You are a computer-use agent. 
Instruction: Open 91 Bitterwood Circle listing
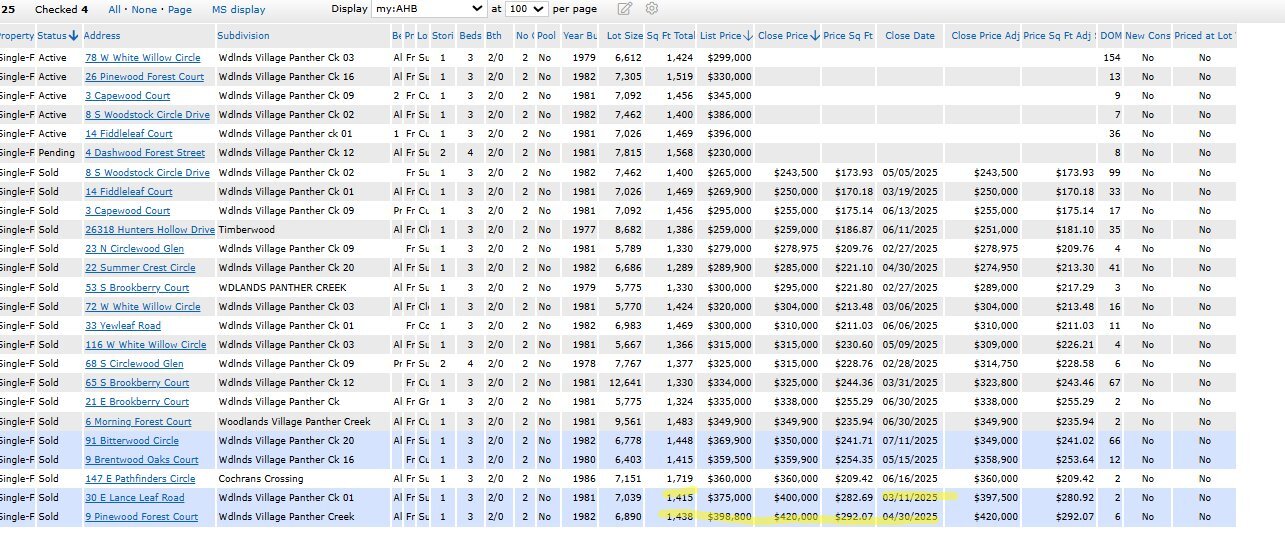point(132,441)
